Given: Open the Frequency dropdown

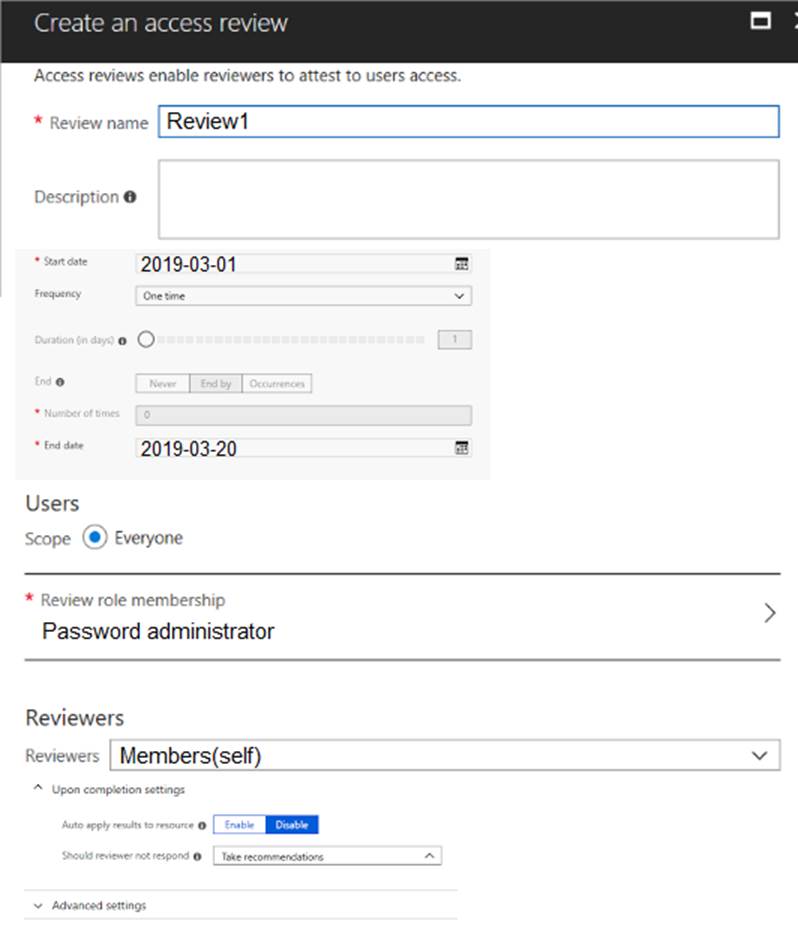Looking at the screenshot, I should 303,296.
